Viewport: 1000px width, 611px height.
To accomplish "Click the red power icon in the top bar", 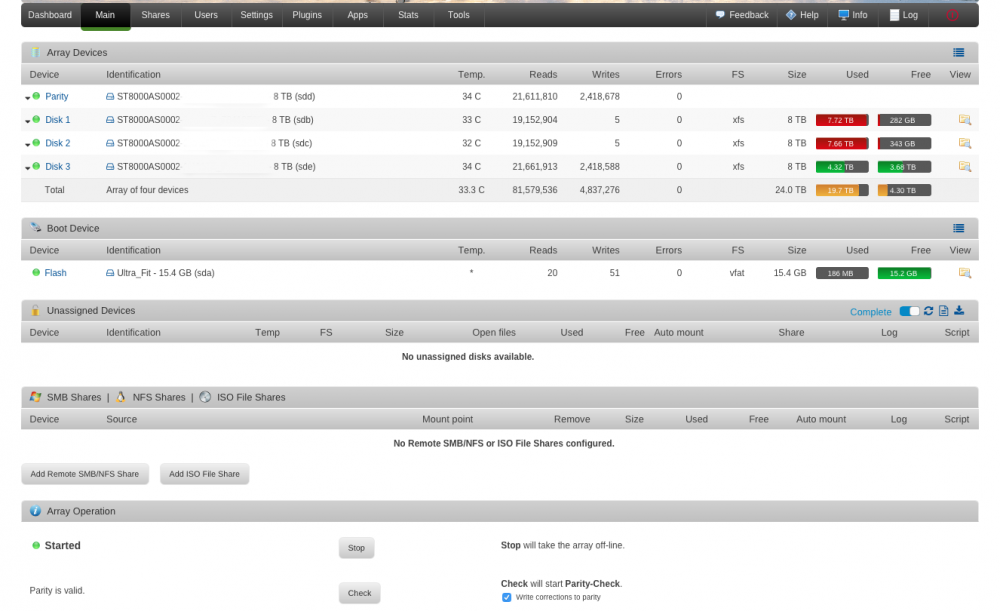I will [x=952, y=15].
